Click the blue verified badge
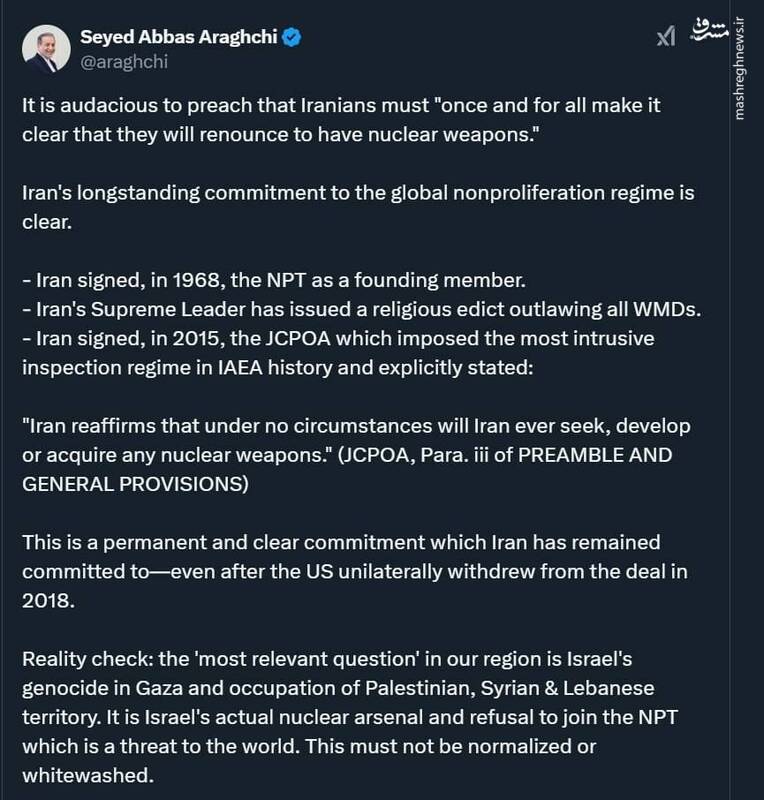The width and height of the screenshot is (764, 800). [x=293, y=39]
